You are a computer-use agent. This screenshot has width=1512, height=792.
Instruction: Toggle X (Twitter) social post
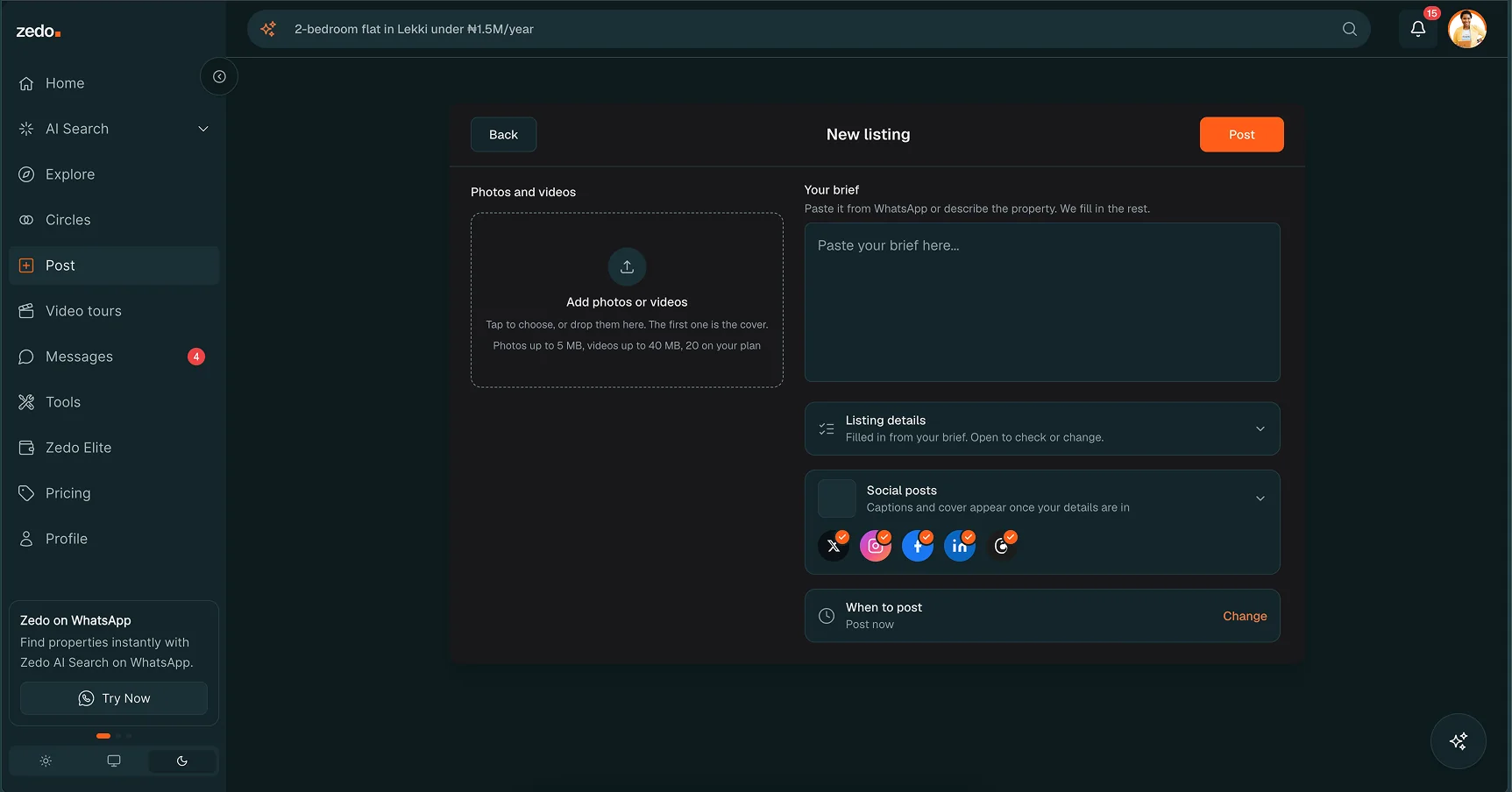[x=834, y=546]
